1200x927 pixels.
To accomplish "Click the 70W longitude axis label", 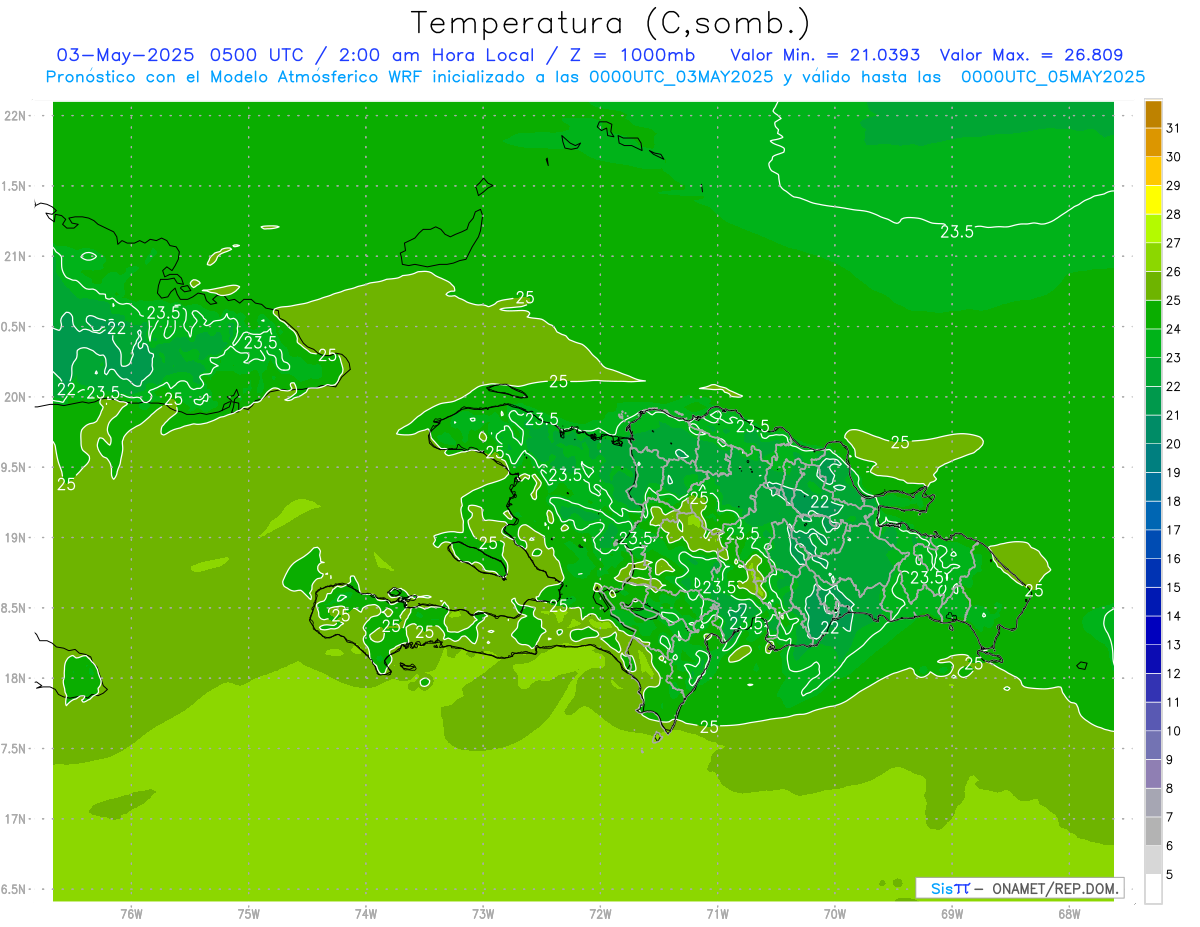I will [835, 914].
